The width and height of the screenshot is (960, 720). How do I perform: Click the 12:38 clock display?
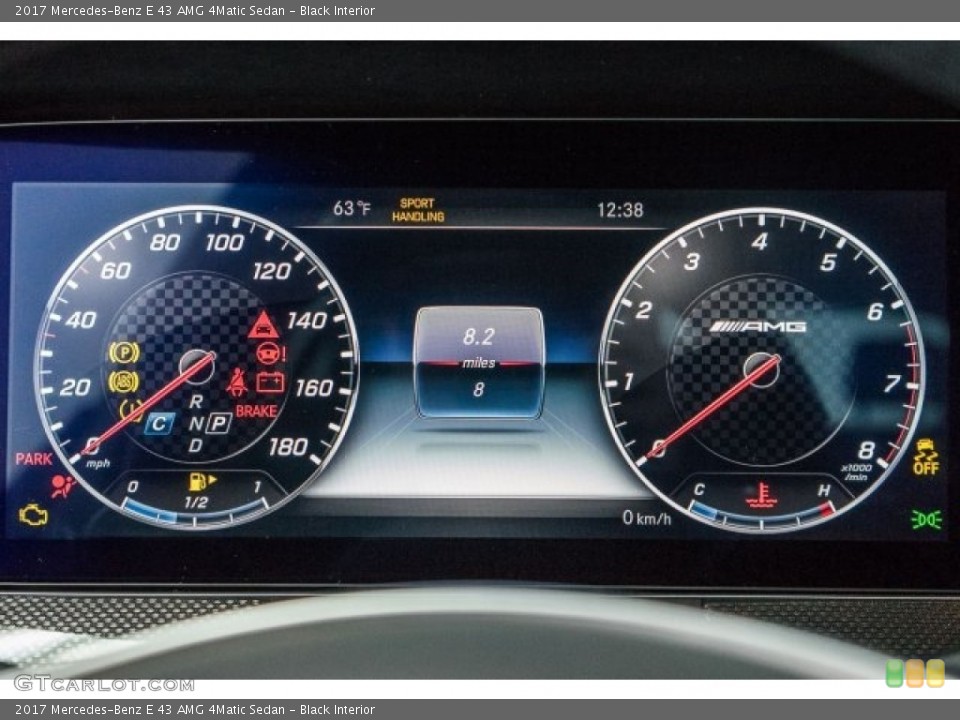[x=620, y=211]
